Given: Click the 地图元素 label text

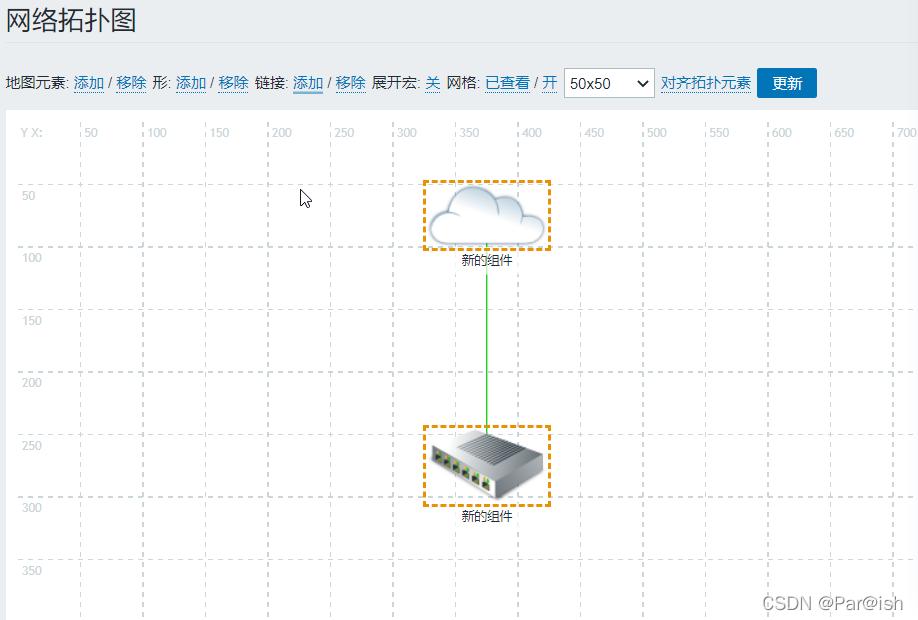Looking at the screenshot, I should 36,83.
